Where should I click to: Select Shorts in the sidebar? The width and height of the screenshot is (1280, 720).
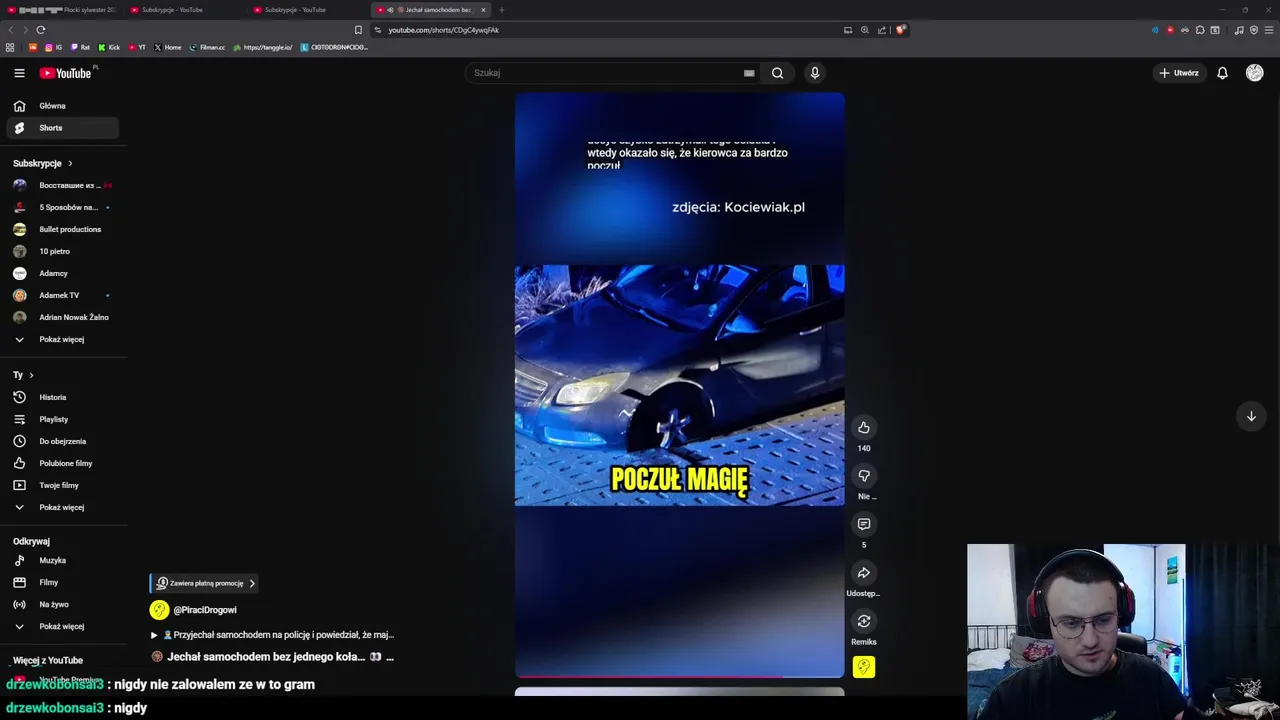pos(63,128)
